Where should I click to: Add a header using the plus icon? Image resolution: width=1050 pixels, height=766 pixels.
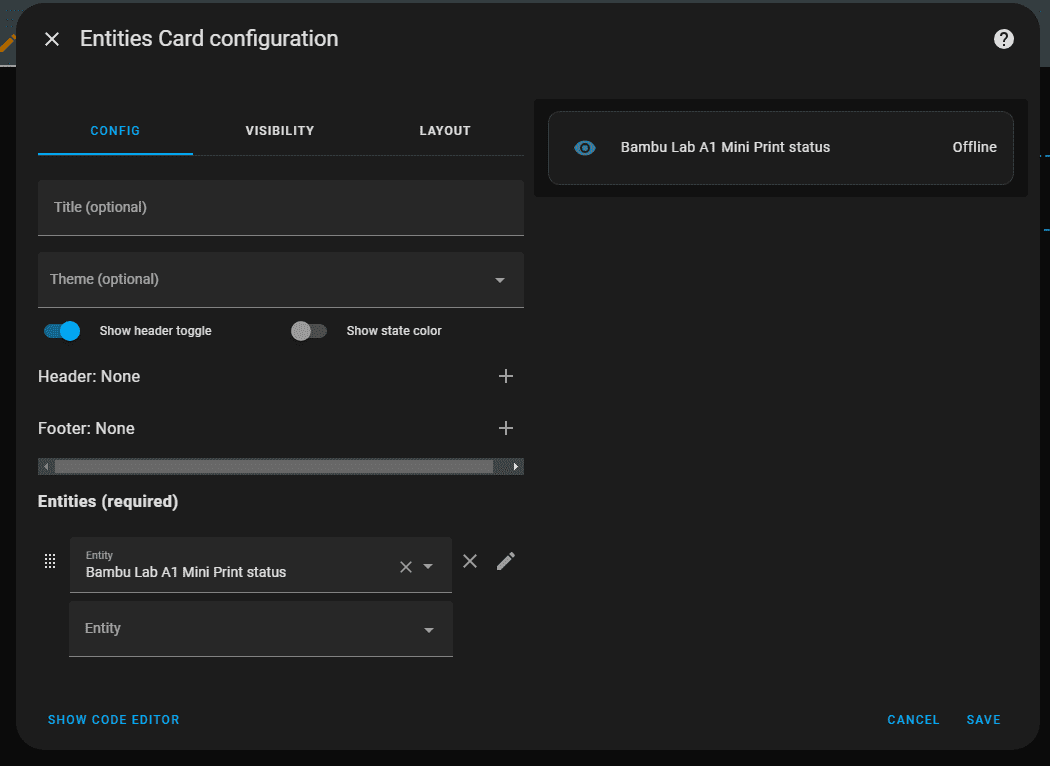click(506, 376)
